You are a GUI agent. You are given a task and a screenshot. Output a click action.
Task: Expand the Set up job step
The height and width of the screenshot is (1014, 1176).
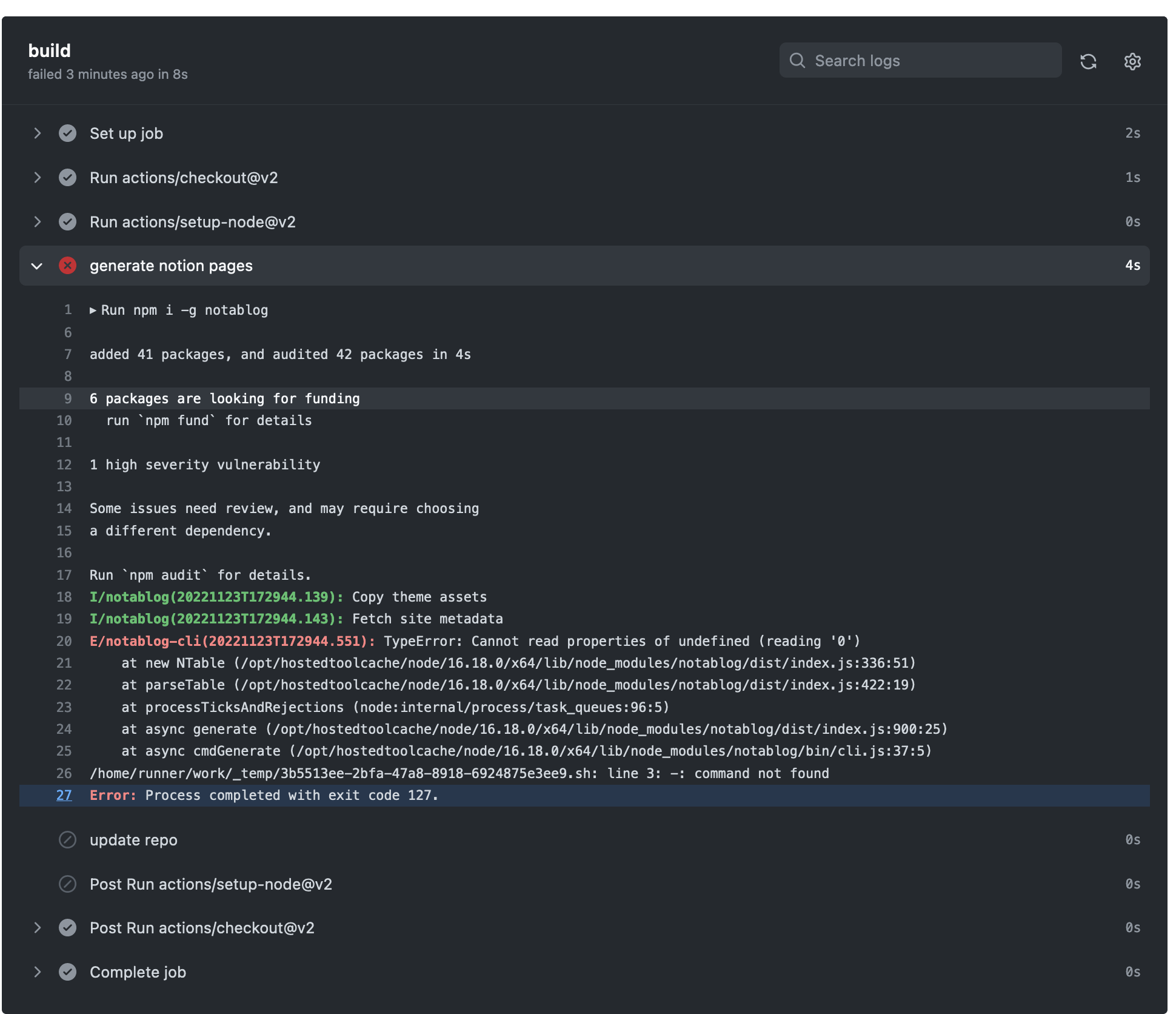point(38,133)
